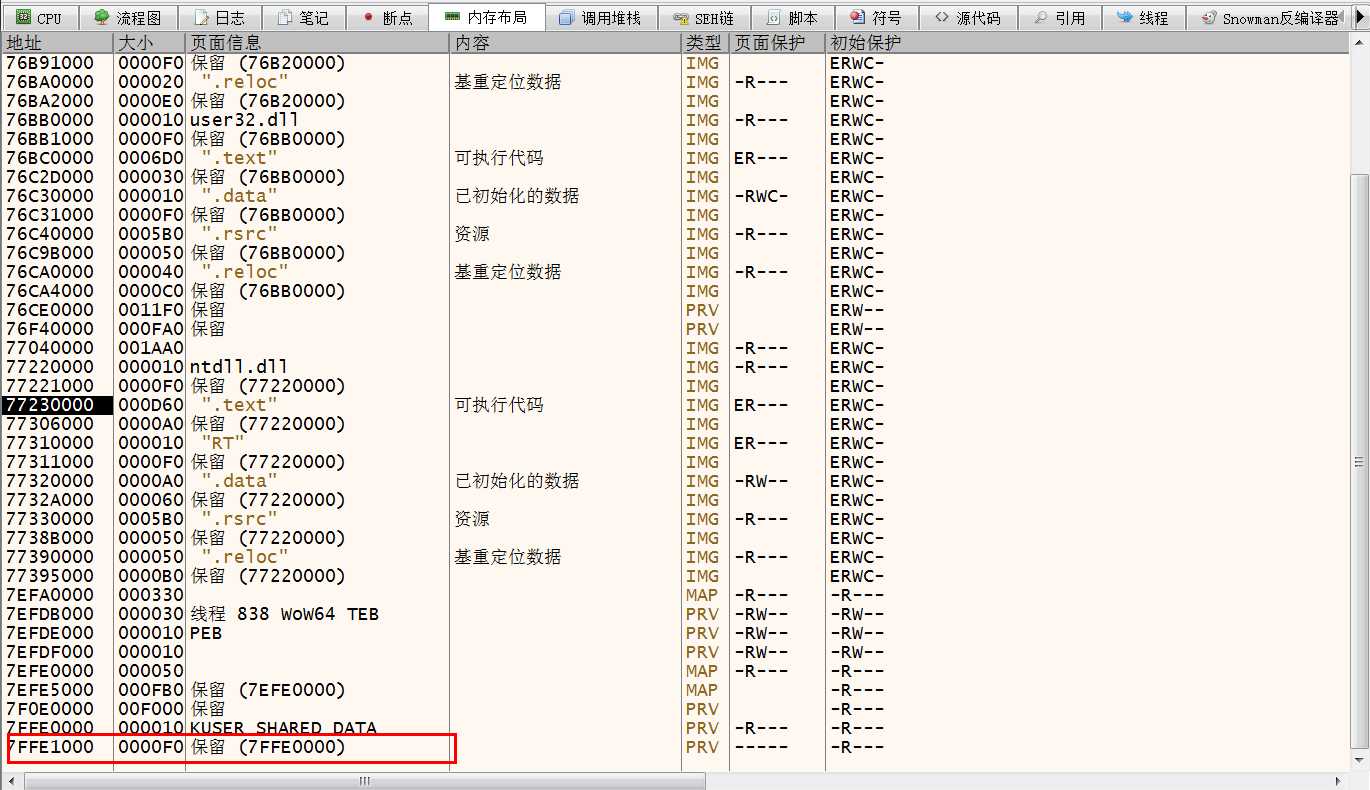1370x790 pixels.
Task: Click the vertical scrollbar thumb
Action: click(1358, 460)
